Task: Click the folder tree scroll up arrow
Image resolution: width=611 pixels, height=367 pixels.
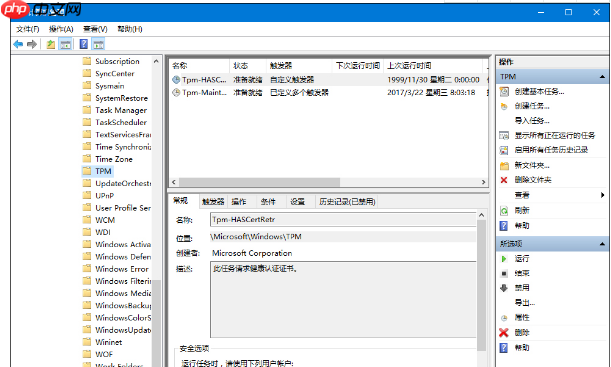Action: [156, 61]
